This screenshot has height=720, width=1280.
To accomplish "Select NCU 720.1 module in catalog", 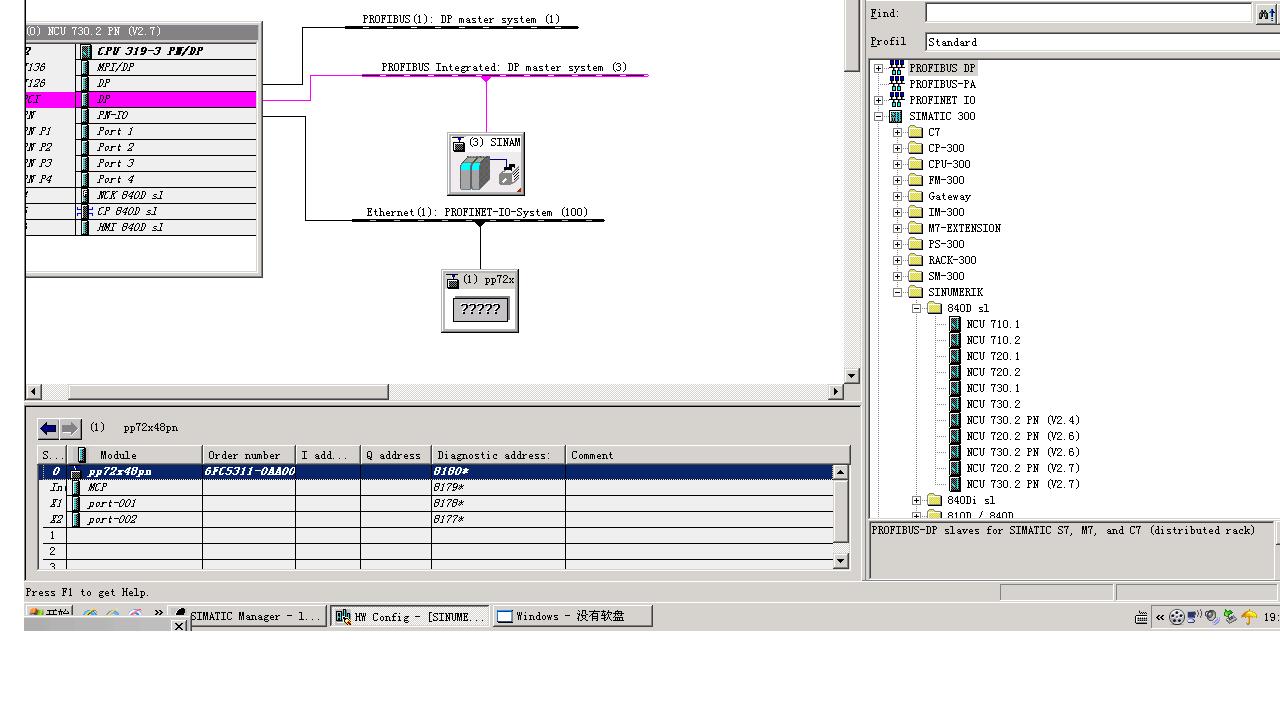I will pos(993,356).
